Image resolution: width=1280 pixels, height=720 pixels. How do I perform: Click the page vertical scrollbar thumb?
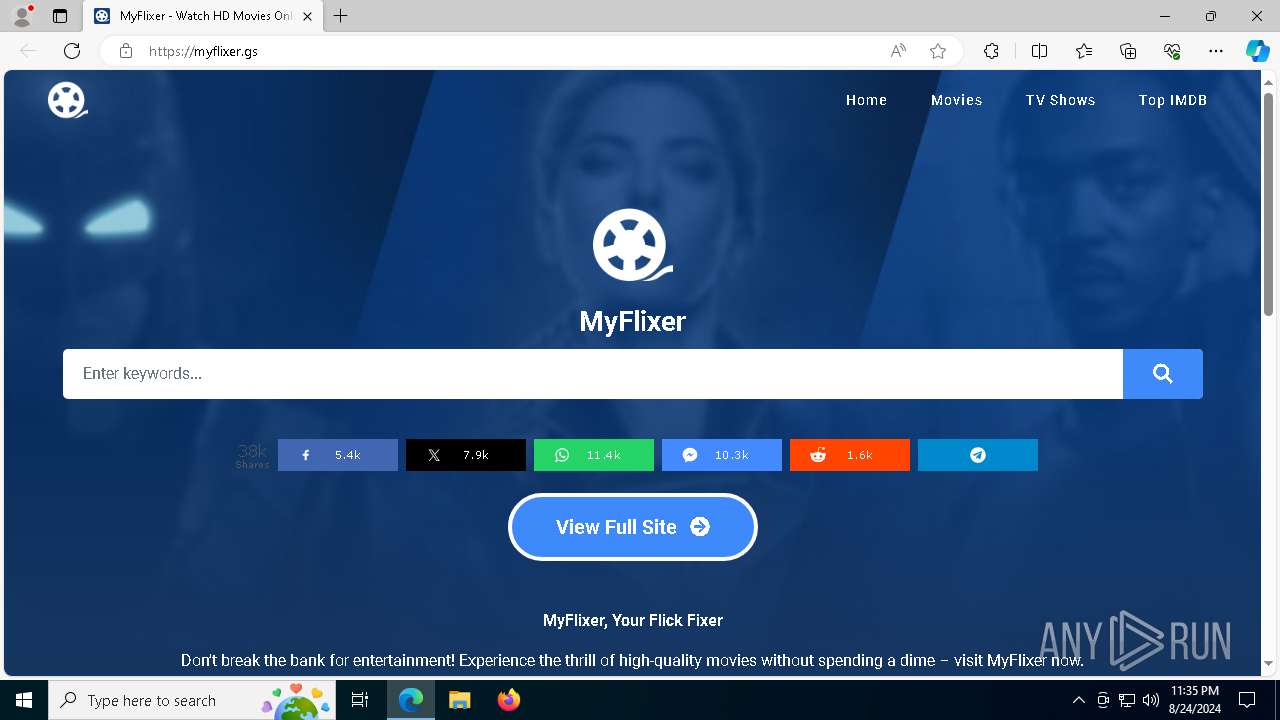click(x=1269, y=203)
